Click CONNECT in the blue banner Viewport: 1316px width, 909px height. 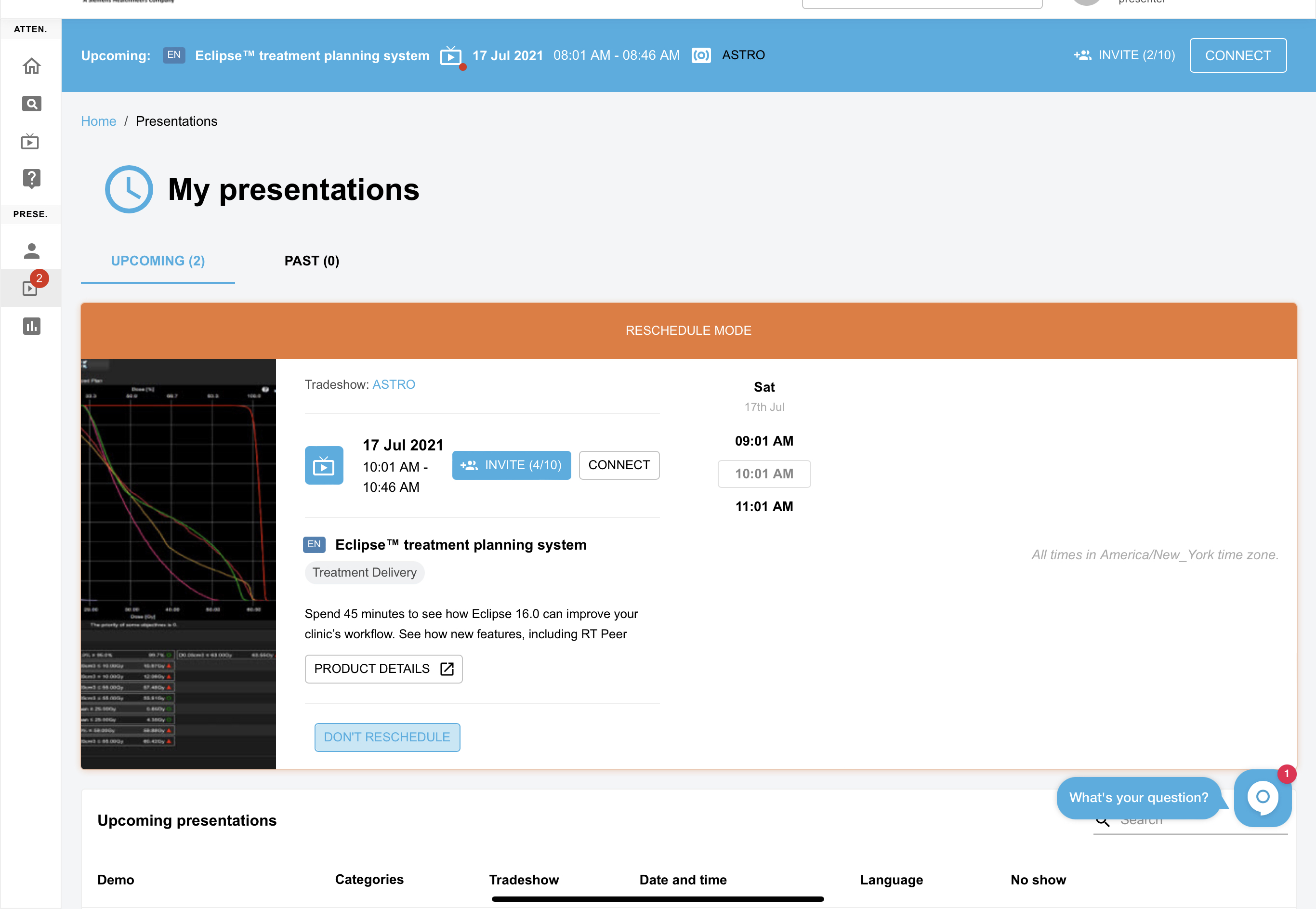click(x=1237, y=55)
